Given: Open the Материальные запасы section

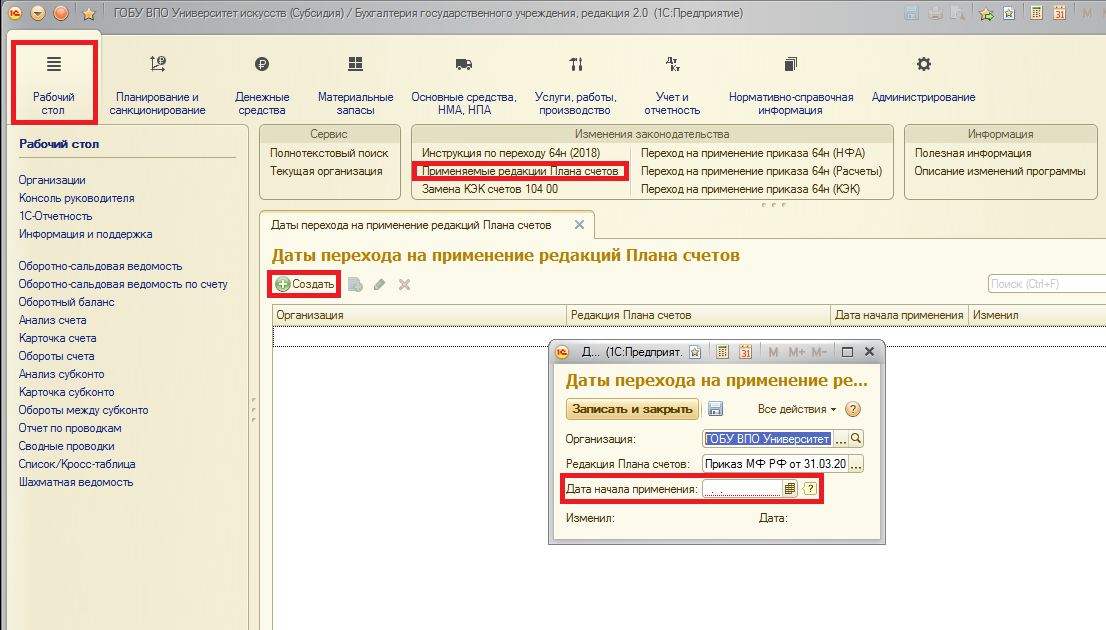Looking at the screenshot, I should [x=355, y=78].
